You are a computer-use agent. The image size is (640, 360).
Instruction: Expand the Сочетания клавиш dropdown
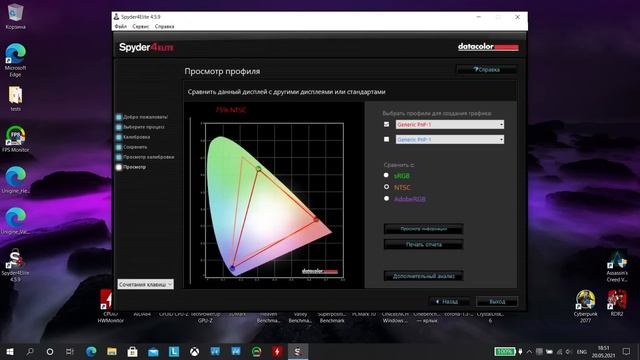click(x=146, y=284)
